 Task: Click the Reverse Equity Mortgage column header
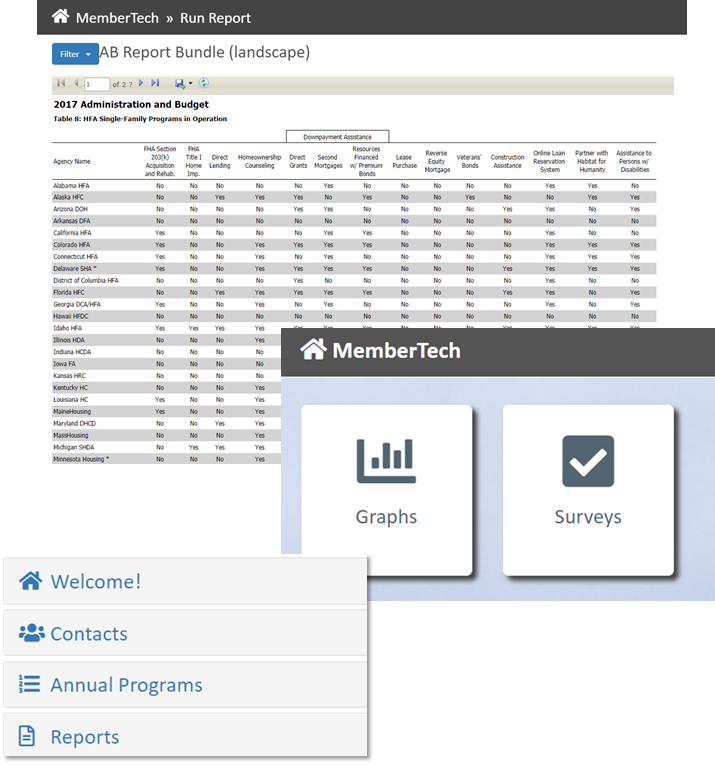(437, 161)
